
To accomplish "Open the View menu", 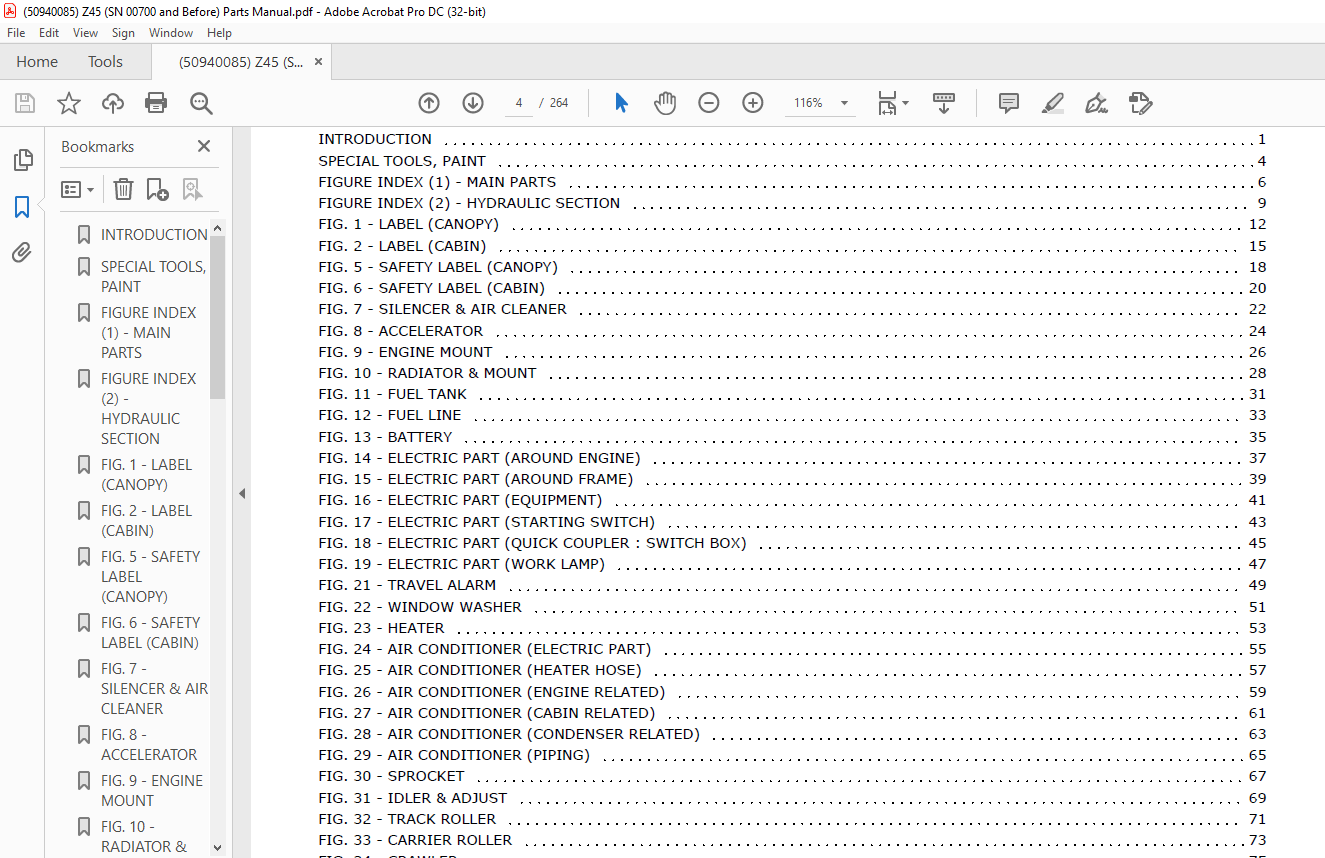I will 86,33.
